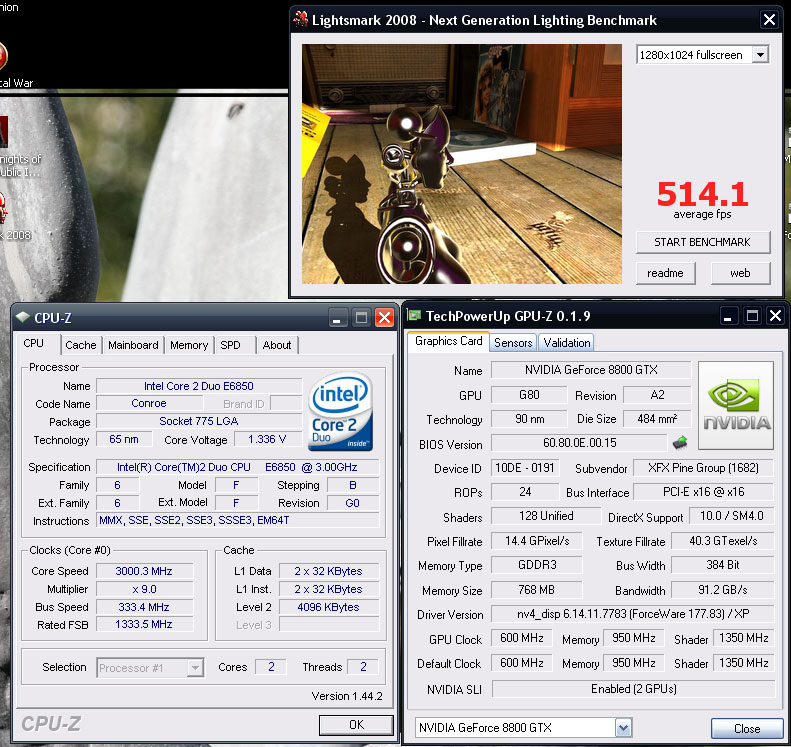Click the Device ID value 10DE - 0191
Screen dimensions: 791x747
click(525, 468)
